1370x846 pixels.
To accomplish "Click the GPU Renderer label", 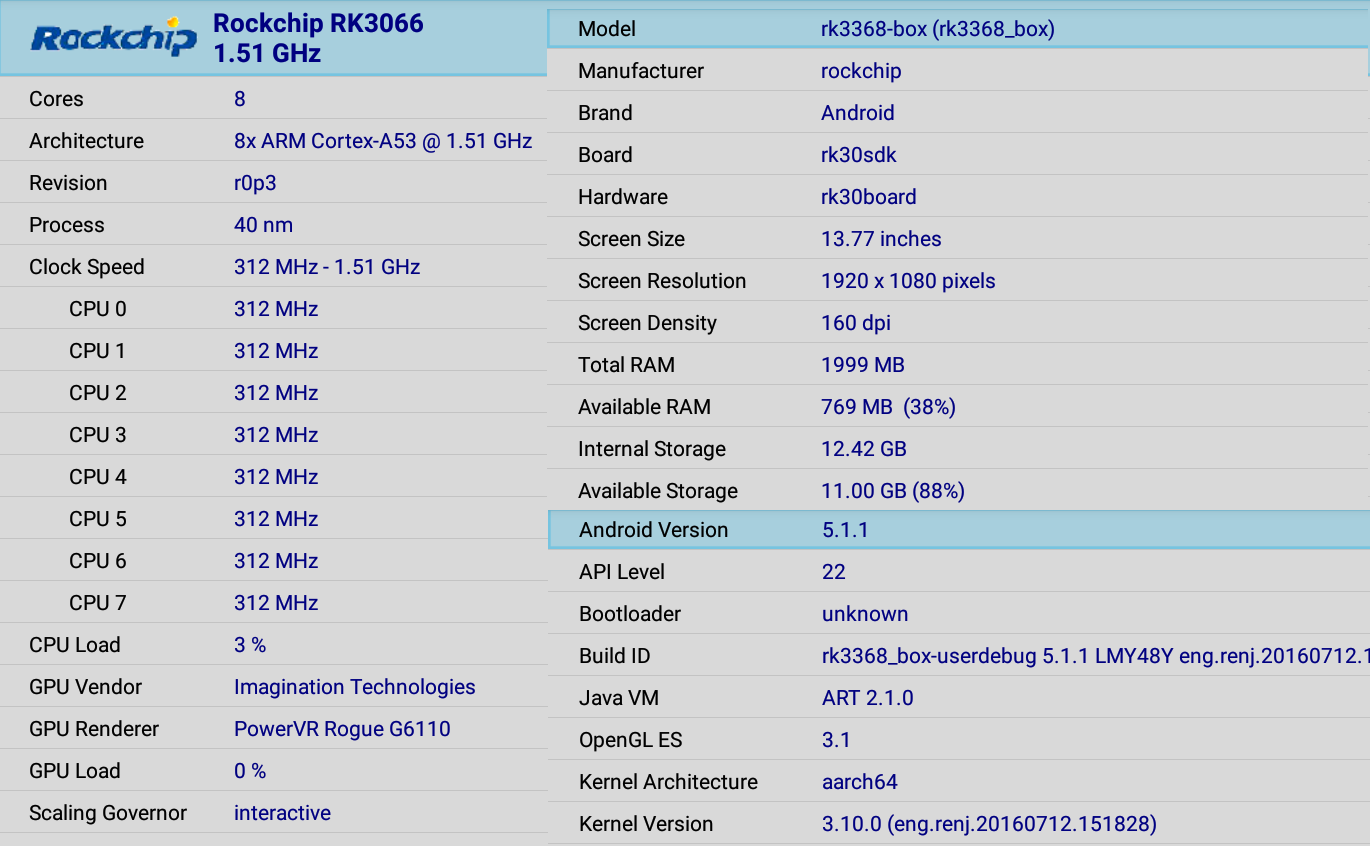I will click(94, 729).
